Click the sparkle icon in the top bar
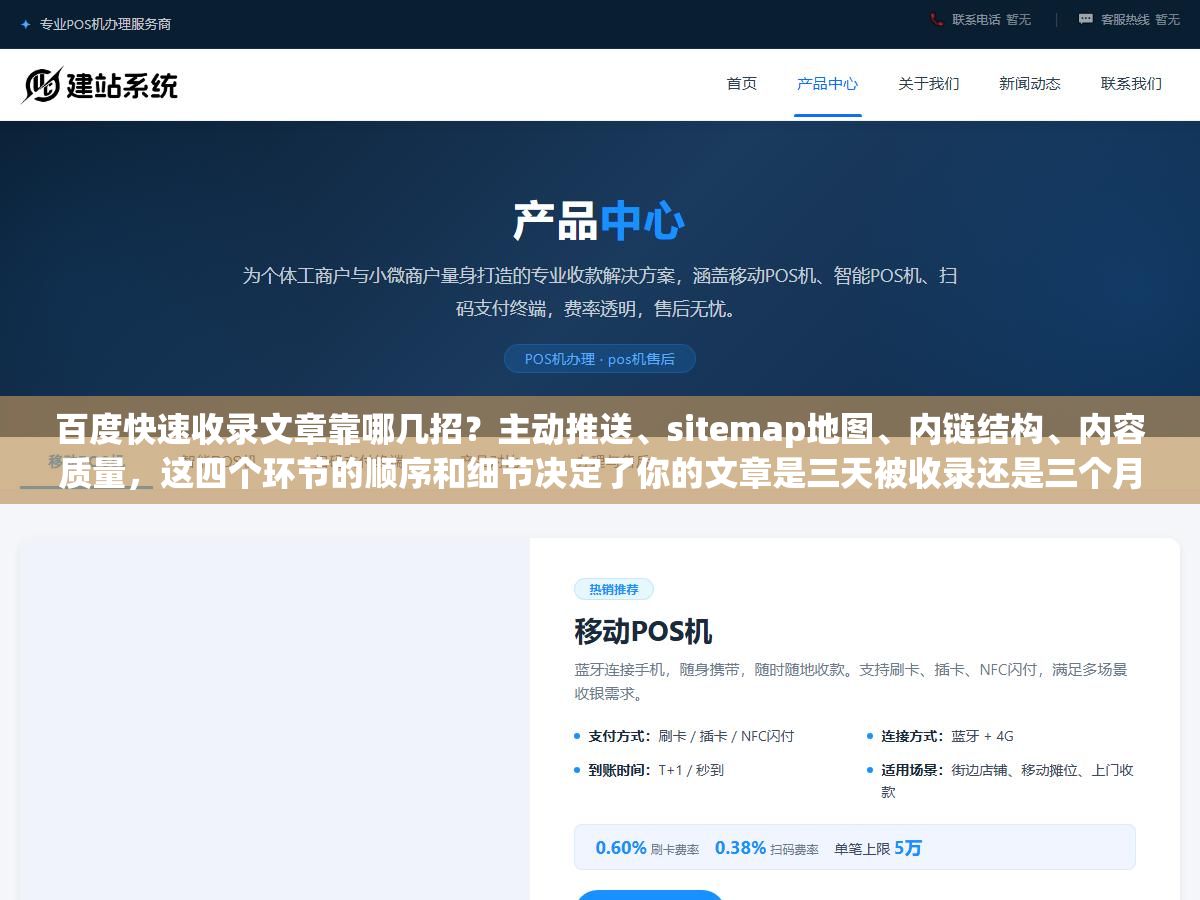This screenshot has width=1200, height=900. click(25, 24)
